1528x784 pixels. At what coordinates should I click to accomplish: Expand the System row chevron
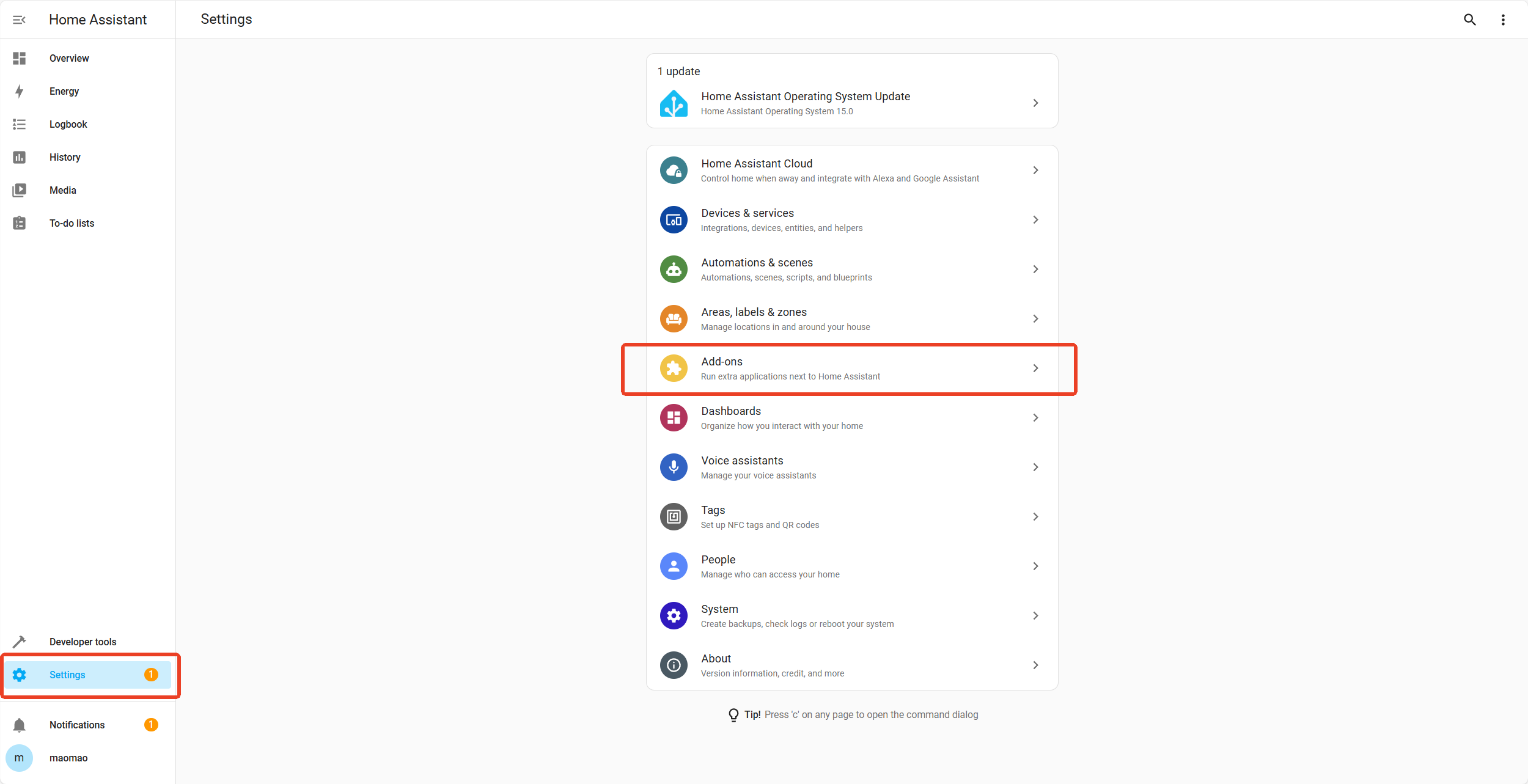1035,616
